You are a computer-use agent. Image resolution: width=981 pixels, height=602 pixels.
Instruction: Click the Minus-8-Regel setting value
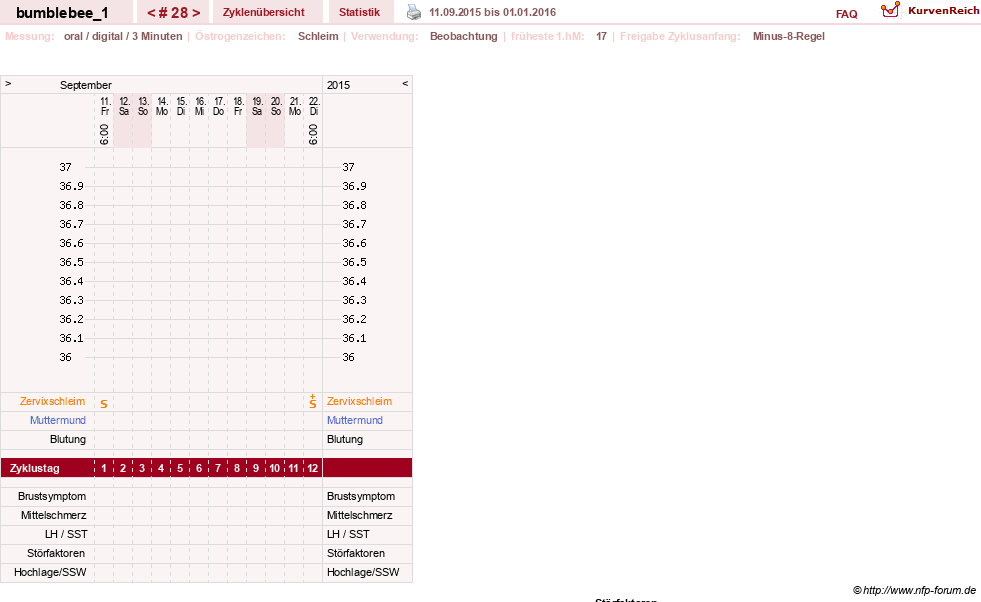788,36
